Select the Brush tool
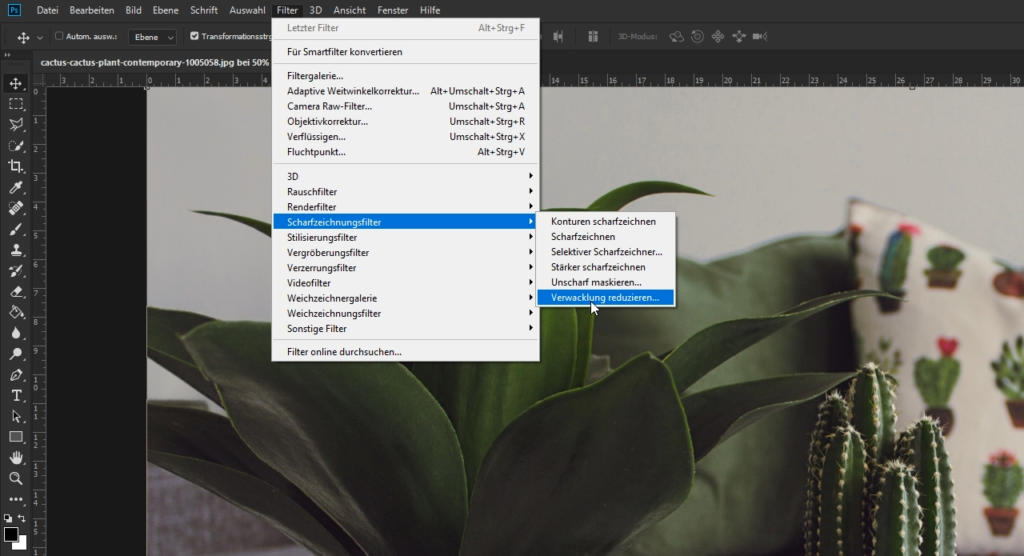The width and height of the screenshot is (1024, 556). 16,229
